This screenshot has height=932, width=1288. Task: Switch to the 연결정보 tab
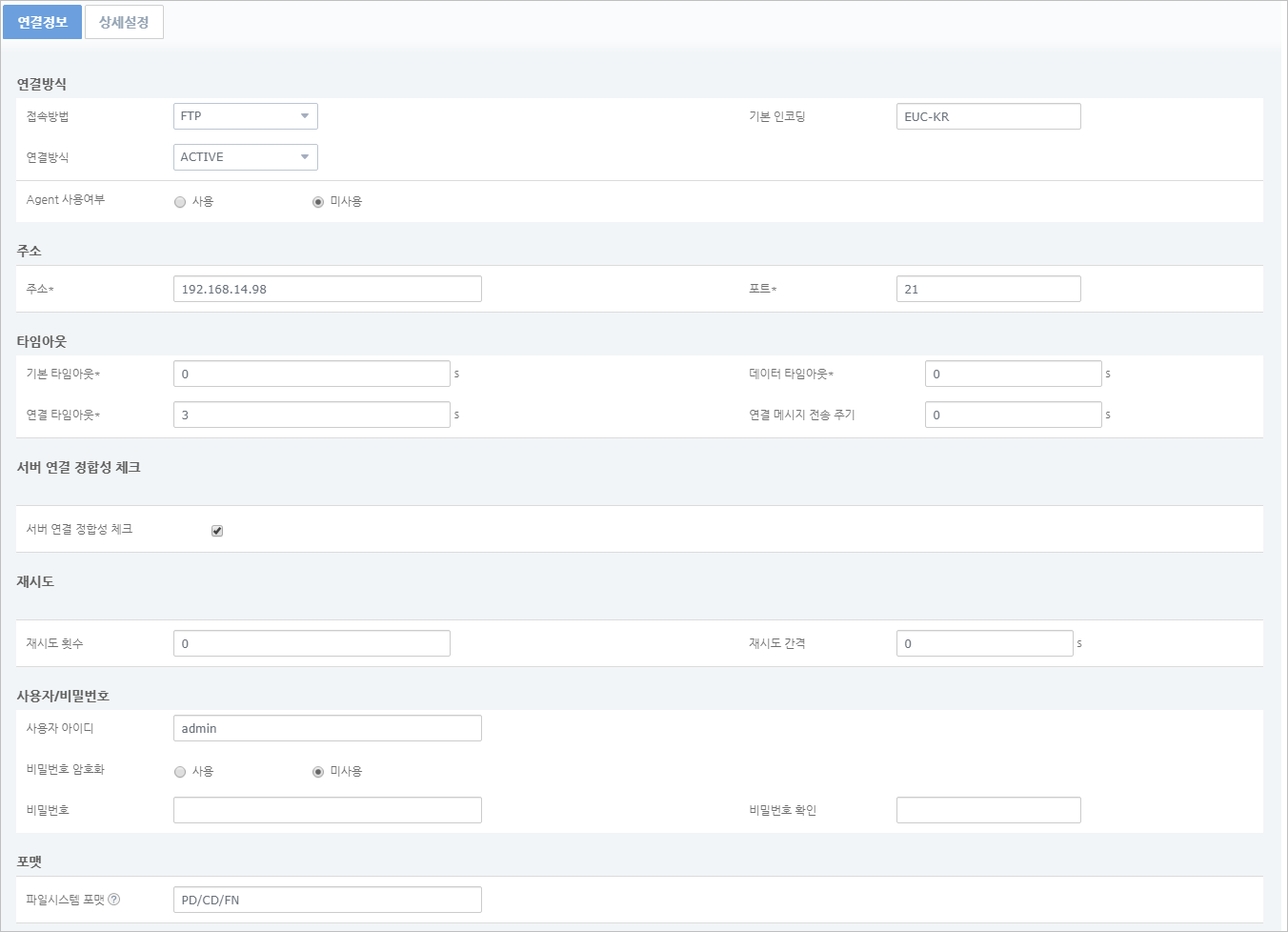(42, 22)
